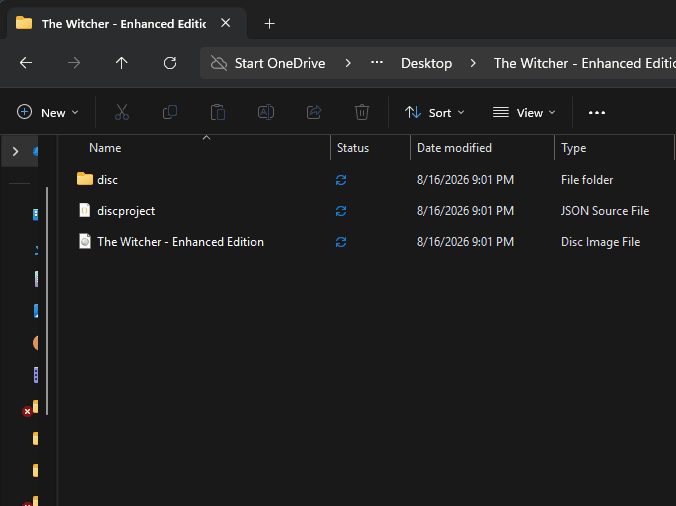Image resolution: width=676 pixels, height=506 pixels.
Task: Show hidden breadcrumb path ellipsis
Action: pyautogui.click(x=377, y=63)
